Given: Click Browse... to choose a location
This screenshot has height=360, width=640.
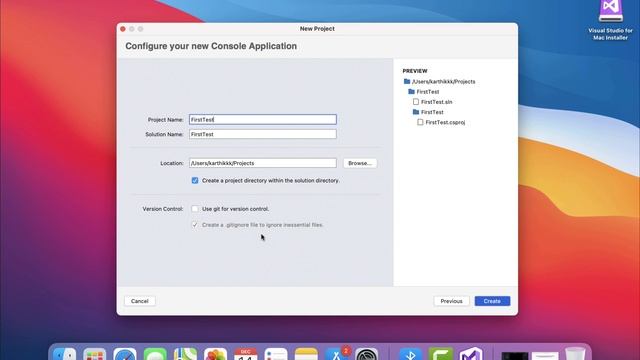Looking at the screenshot, I should tap(360, 163).
